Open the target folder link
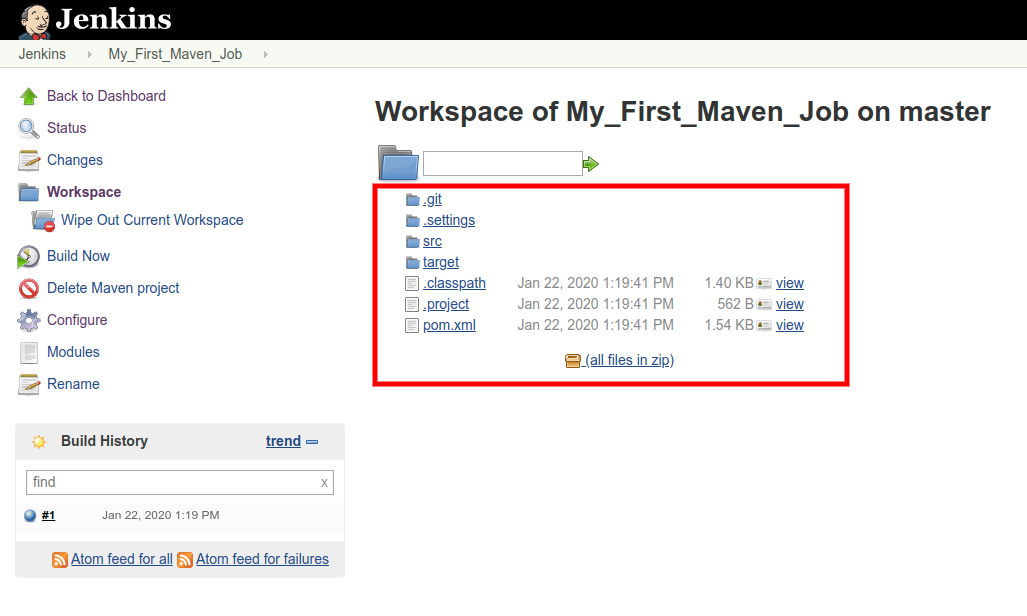This screenshot has width=1027, height=616. [441, 263]
